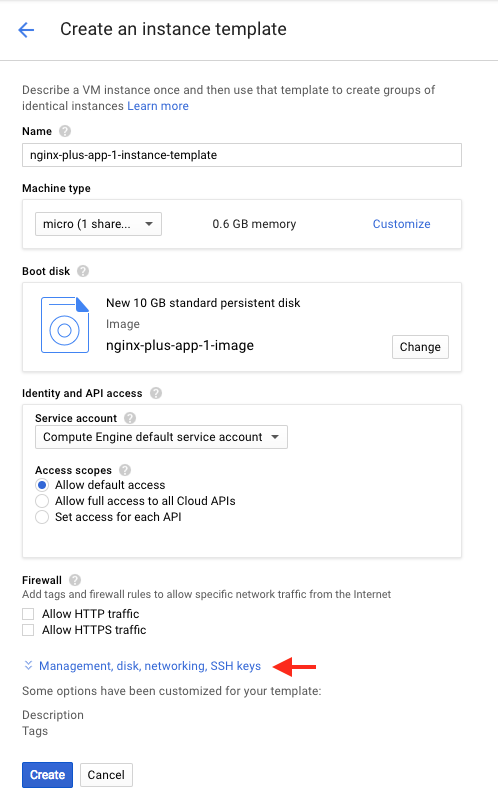Click the boot disk image icon
This screenshot has width=498, height=798.
click(x=65, y=325)
